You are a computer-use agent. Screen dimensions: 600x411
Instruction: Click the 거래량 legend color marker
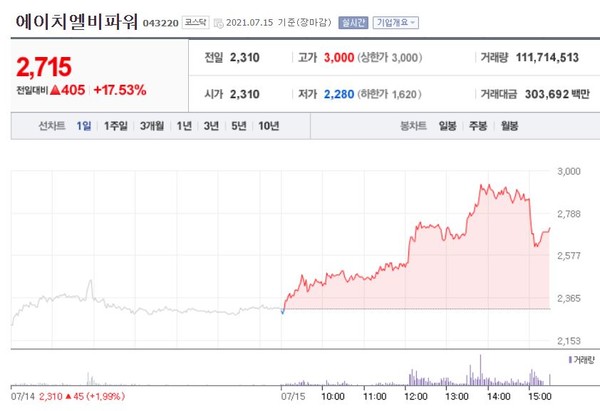pyautogui.click(x=569, y=359)
